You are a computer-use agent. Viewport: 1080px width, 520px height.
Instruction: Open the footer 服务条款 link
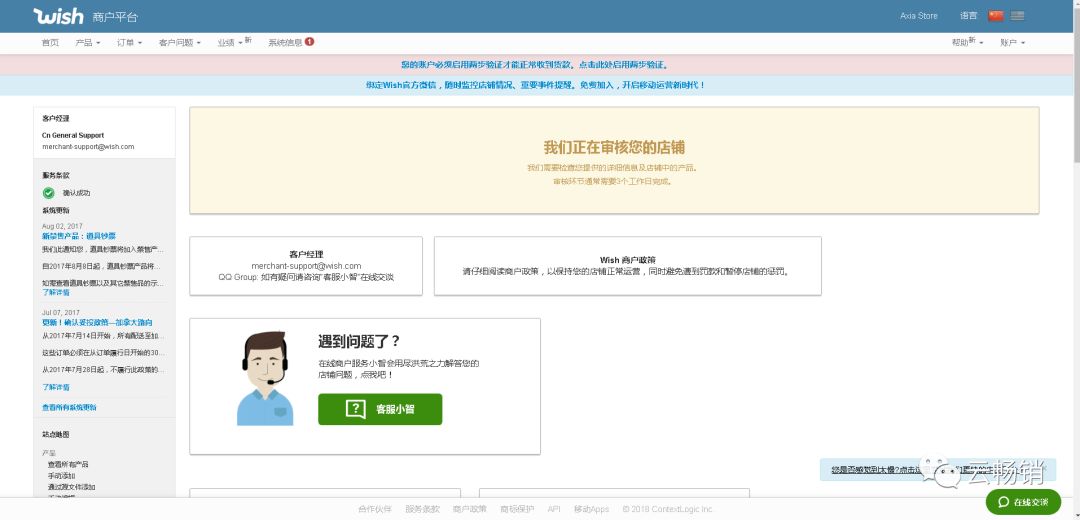422,510
